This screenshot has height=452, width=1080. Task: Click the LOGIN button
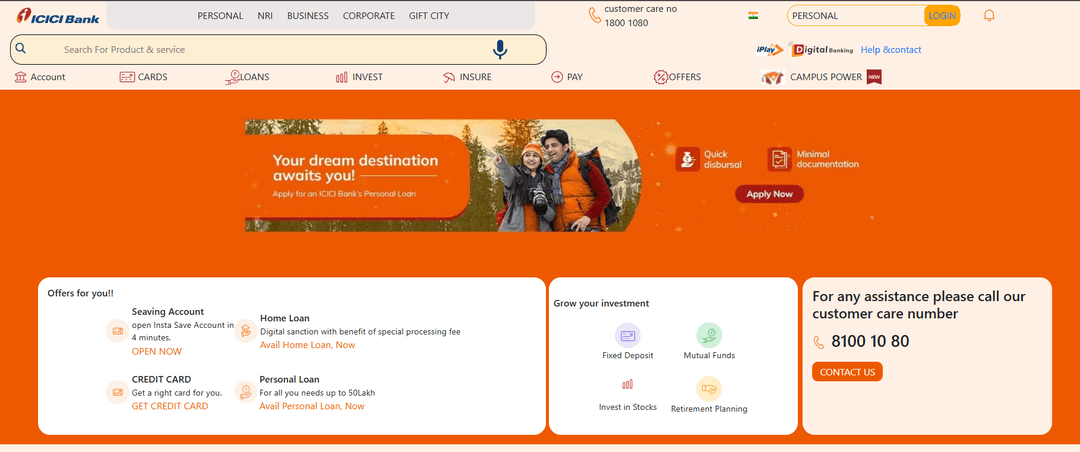click(942, 15)
